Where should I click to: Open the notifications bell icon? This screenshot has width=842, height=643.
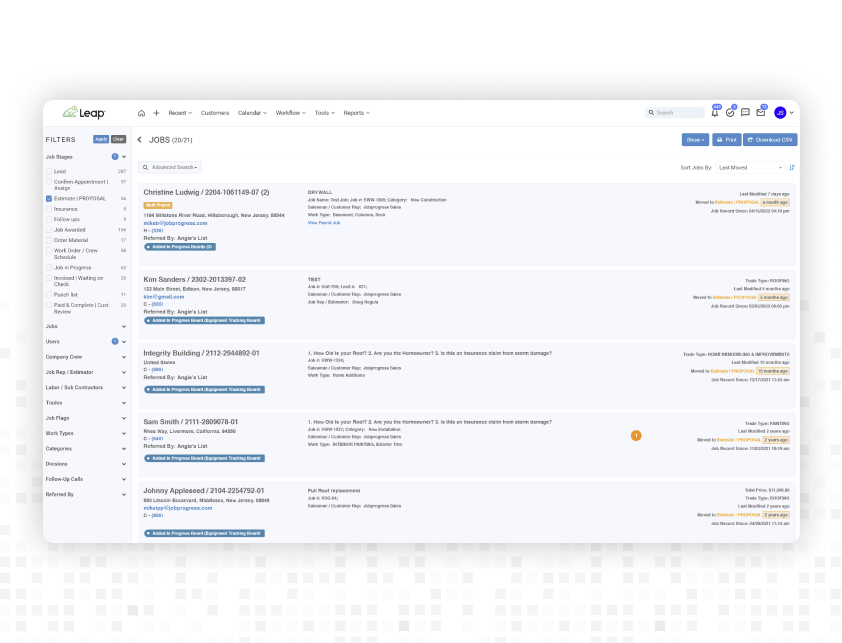715,112
